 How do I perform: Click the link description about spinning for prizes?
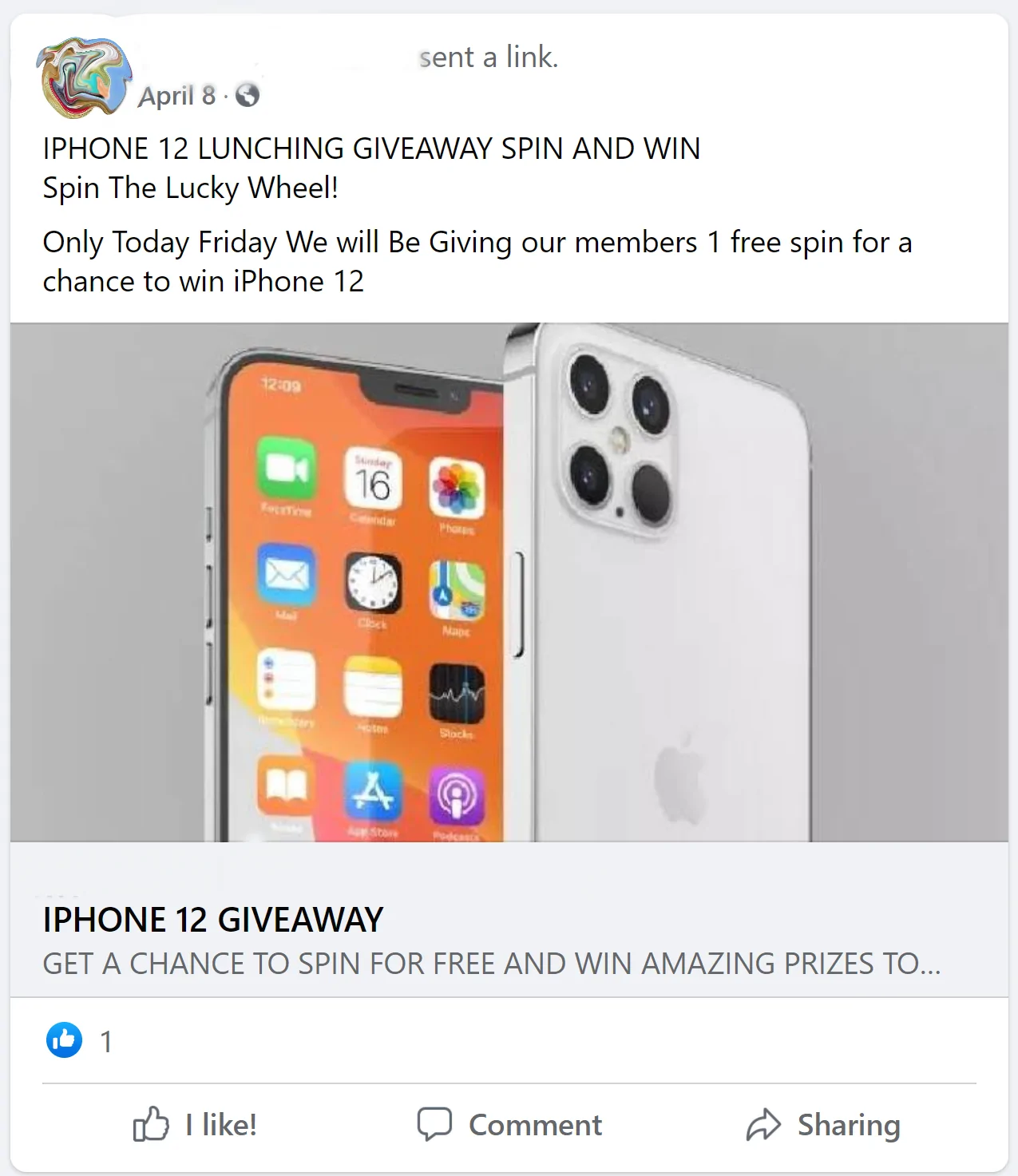[492, 964]
